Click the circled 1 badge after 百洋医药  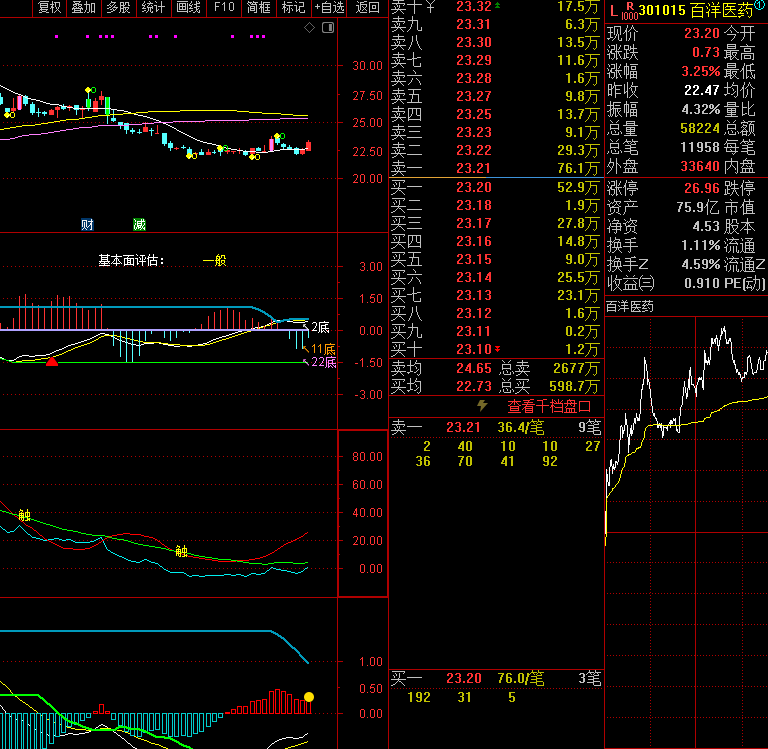(760, 6)
